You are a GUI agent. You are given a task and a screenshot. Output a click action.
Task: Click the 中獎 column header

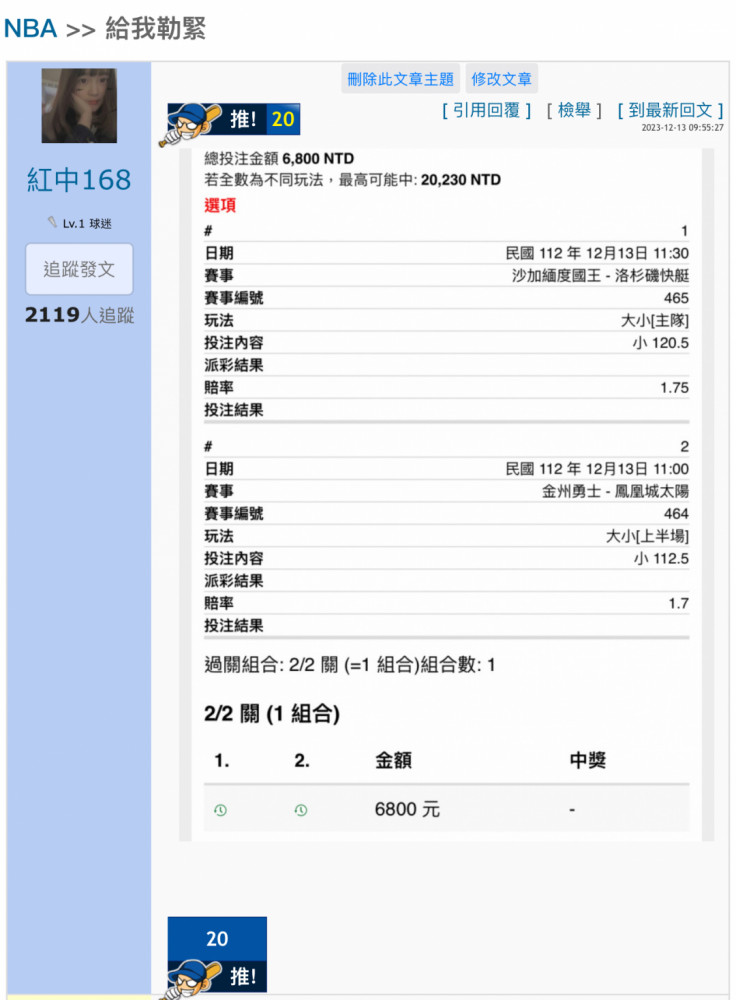(587, 760)
